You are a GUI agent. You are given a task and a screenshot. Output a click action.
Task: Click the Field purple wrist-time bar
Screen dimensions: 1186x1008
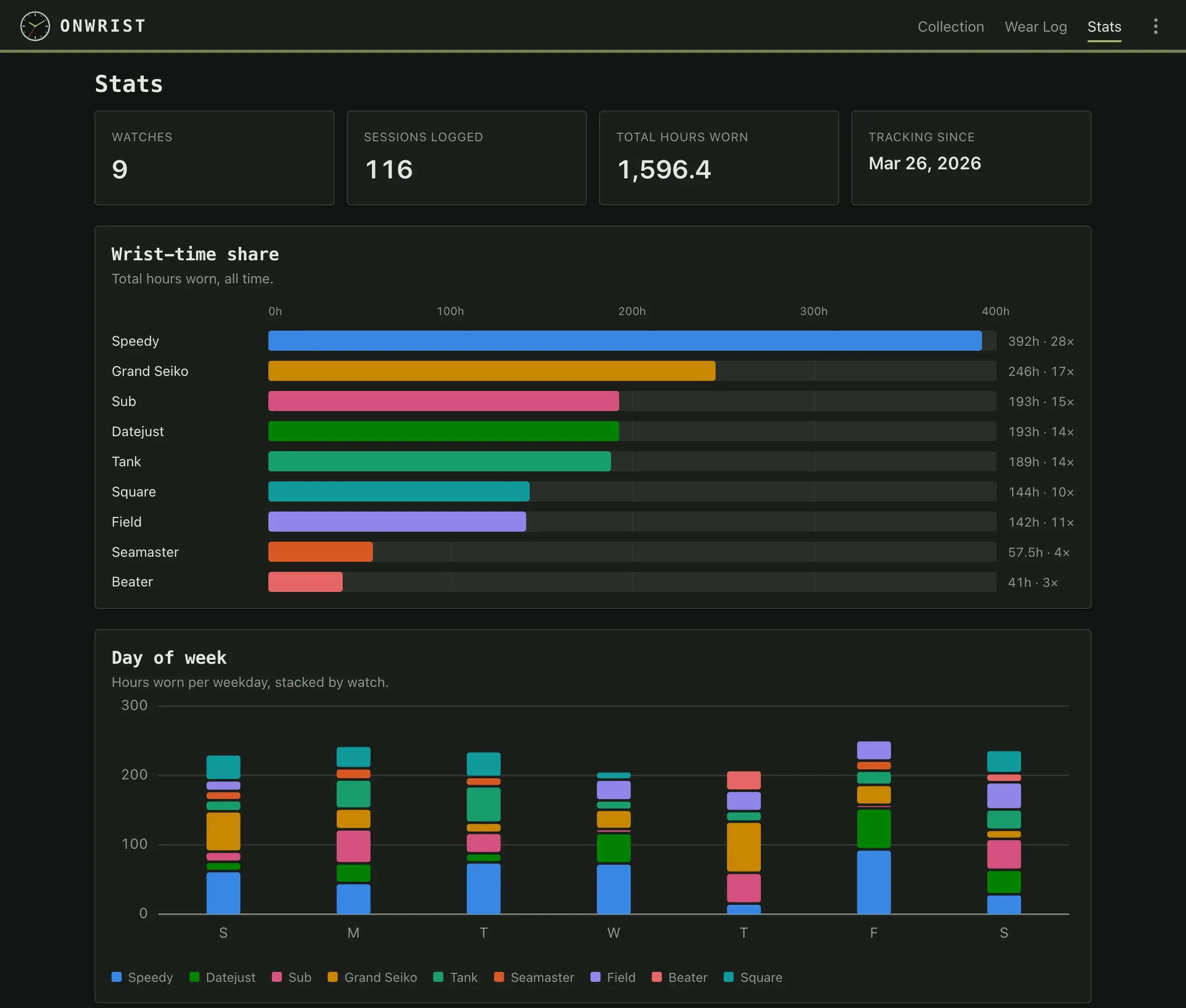(x=397, y=522)
